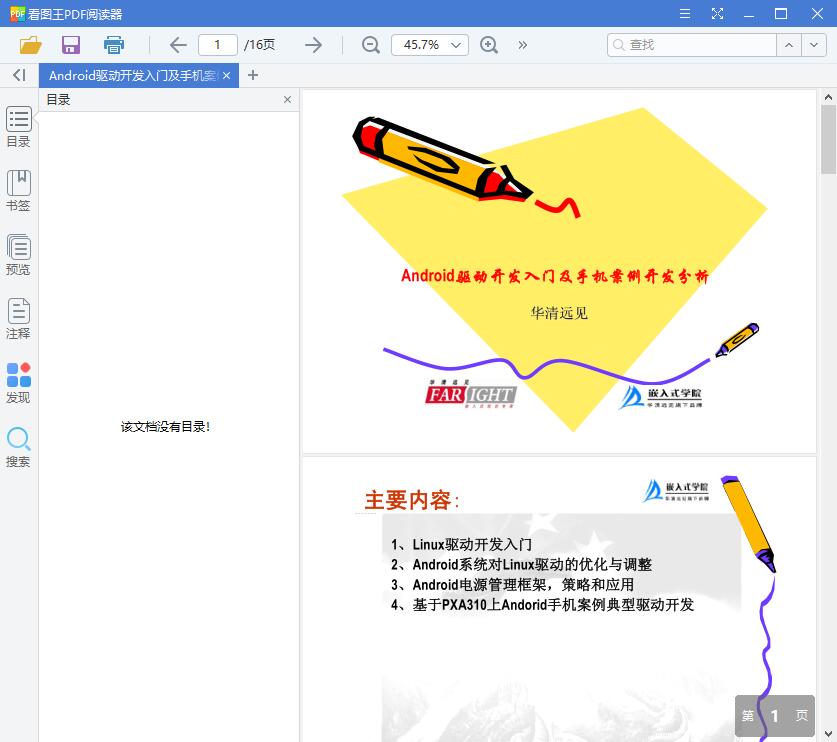Open the 45.7% zoom level dropdown

(x=429, y=45)
